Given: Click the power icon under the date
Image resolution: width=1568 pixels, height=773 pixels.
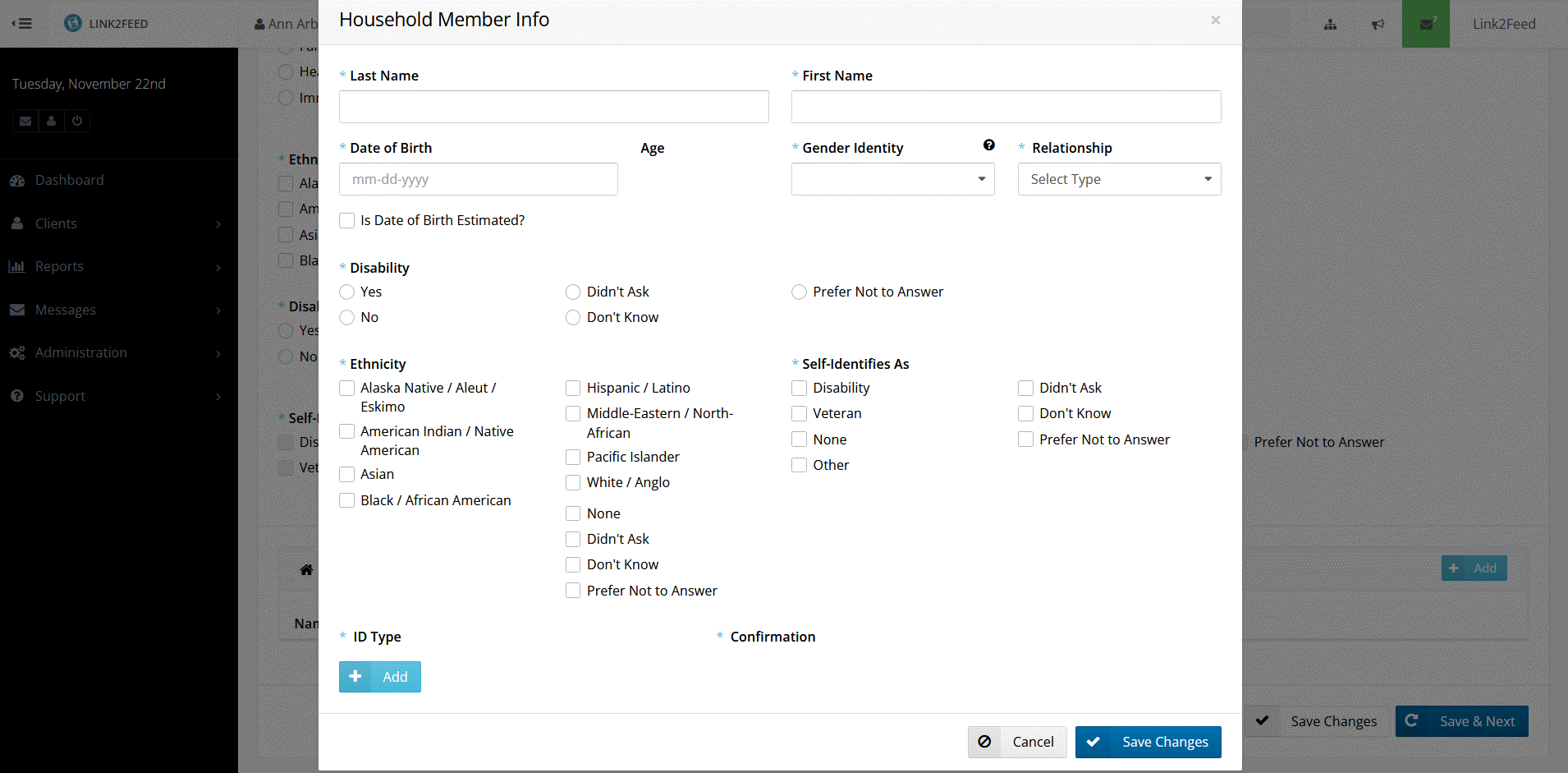Looking at the screenshot, I should 77,121.
